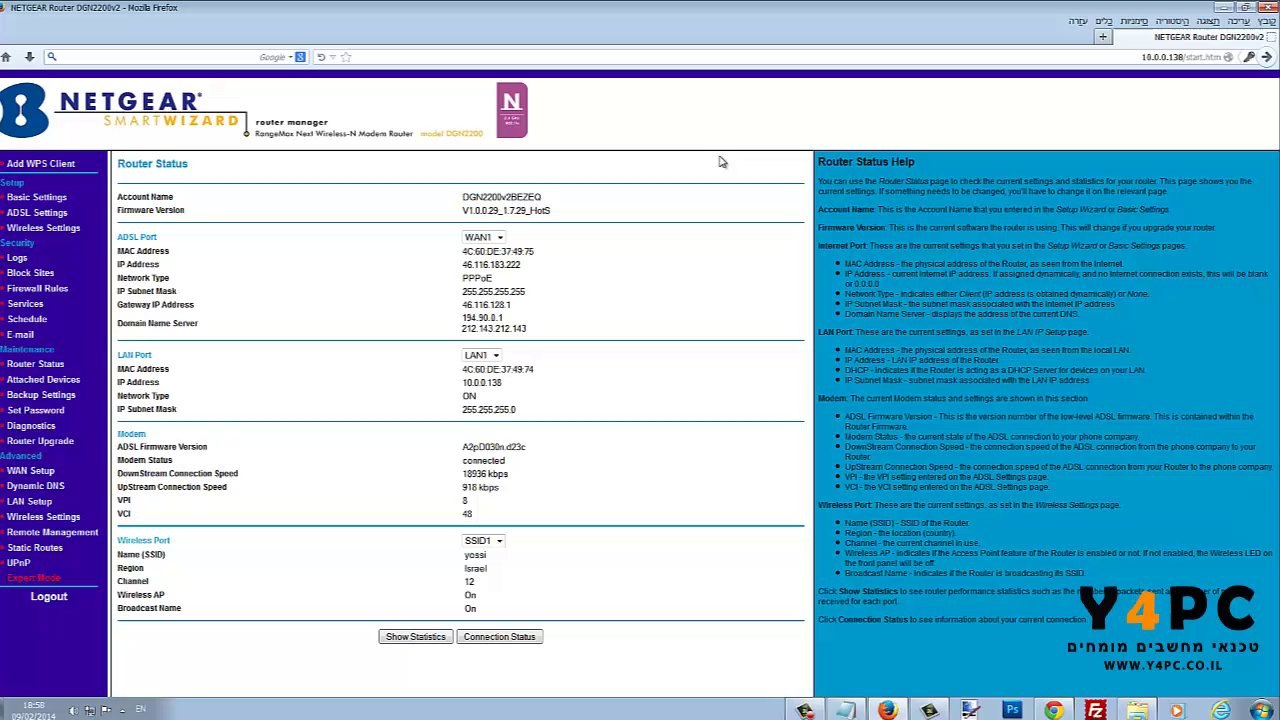Open the Firefox downloads arrow icon
1280x720 pixels.
(x=29, y=57)
